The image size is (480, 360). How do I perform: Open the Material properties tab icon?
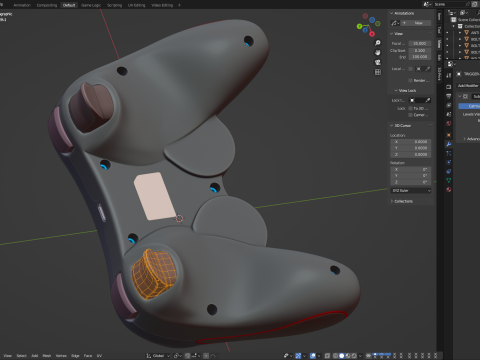449,190
